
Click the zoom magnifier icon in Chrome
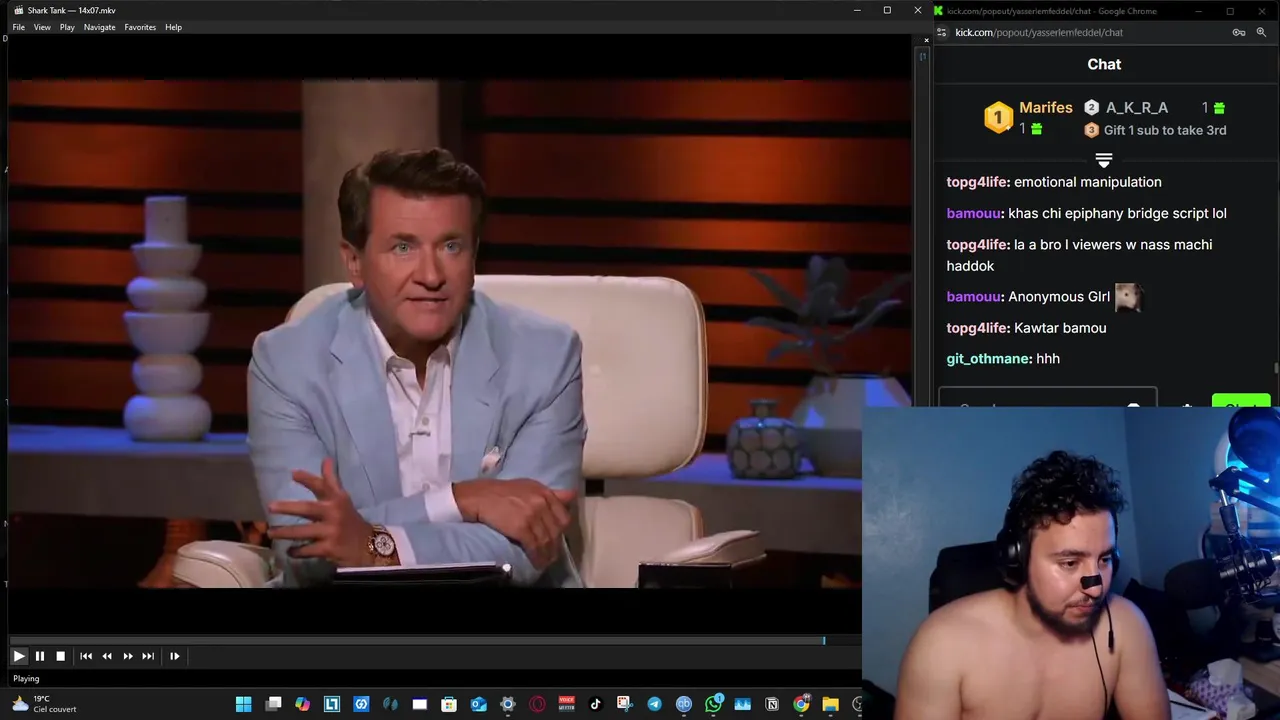point(1261,32)
